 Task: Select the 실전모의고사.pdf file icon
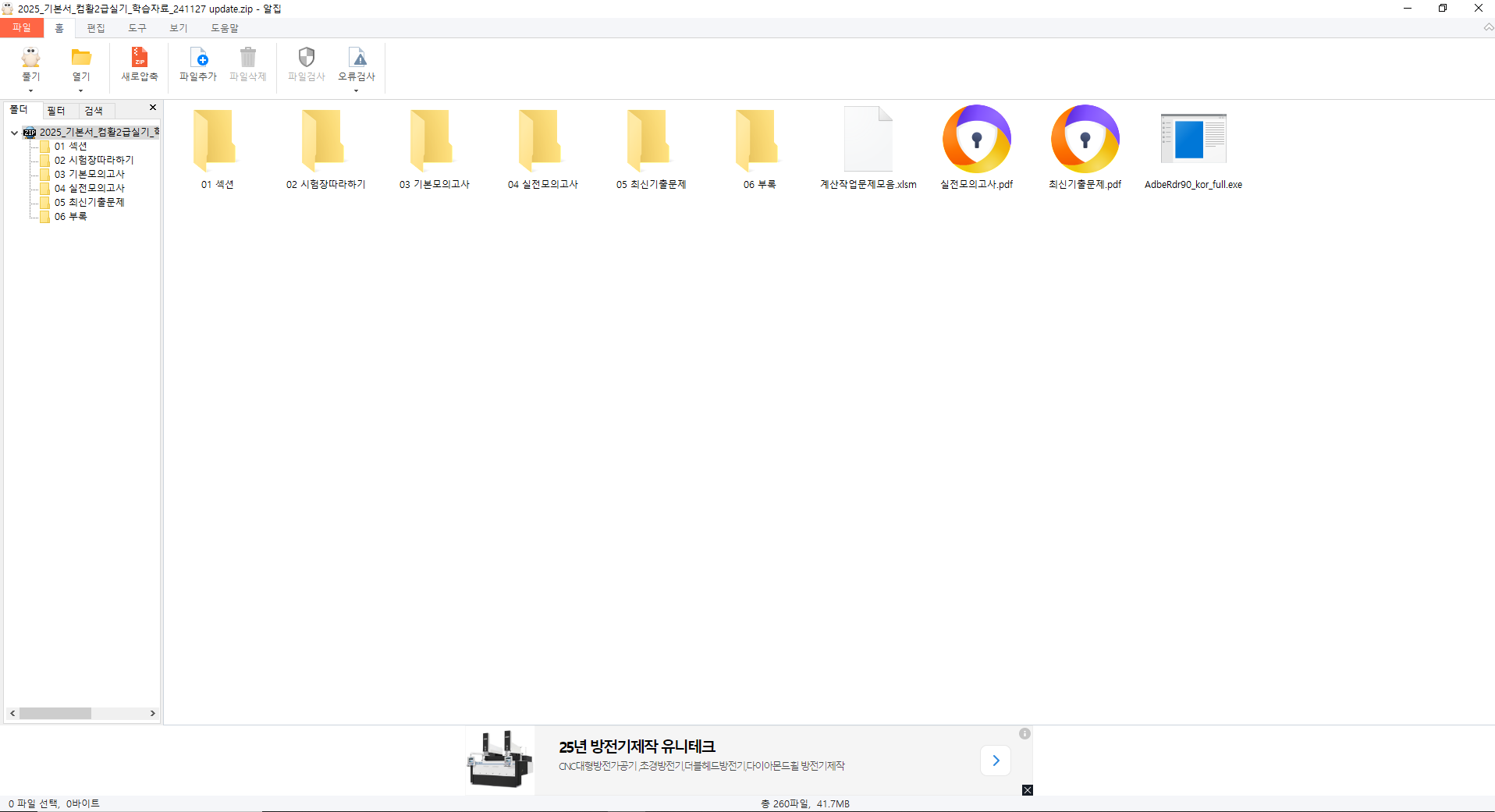pos(976,140)
